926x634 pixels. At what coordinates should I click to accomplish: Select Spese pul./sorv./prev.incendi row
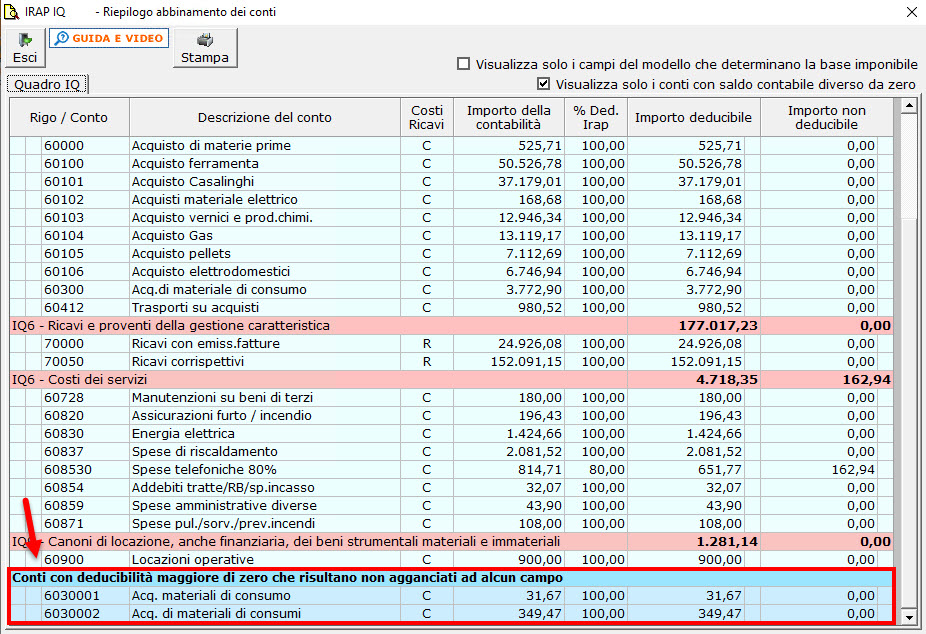[451, 524]
